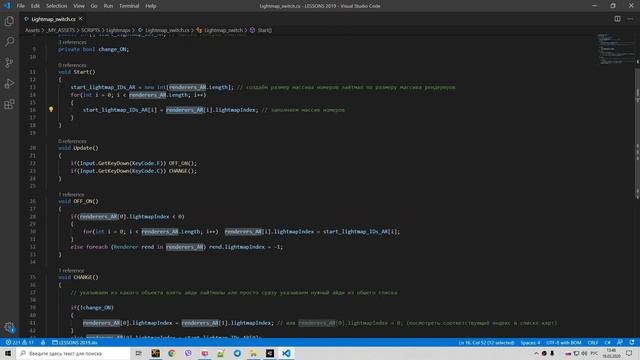Open the editor More Actions ellipsis
Image resolution: width=640 pixels, height=360 pixels.
click(x=630, y=19)
